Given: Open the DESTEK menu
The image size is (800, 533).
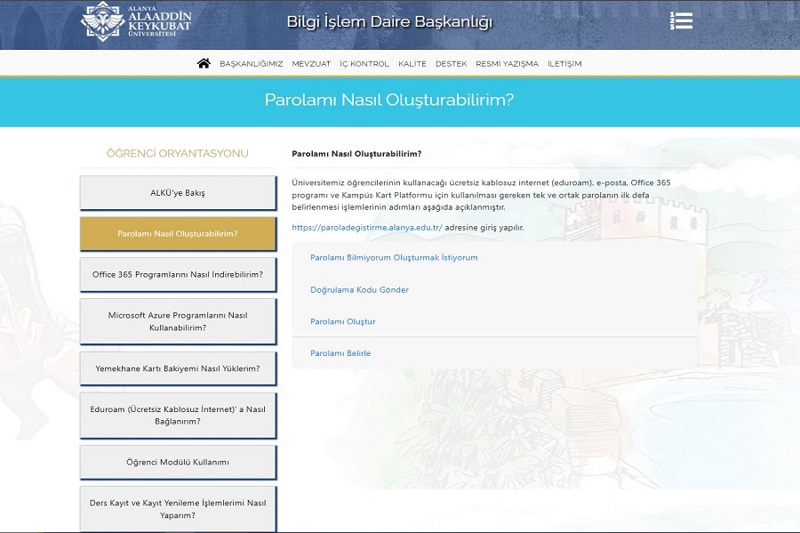Looking at the screenshot, I should (x=451, y=64).
